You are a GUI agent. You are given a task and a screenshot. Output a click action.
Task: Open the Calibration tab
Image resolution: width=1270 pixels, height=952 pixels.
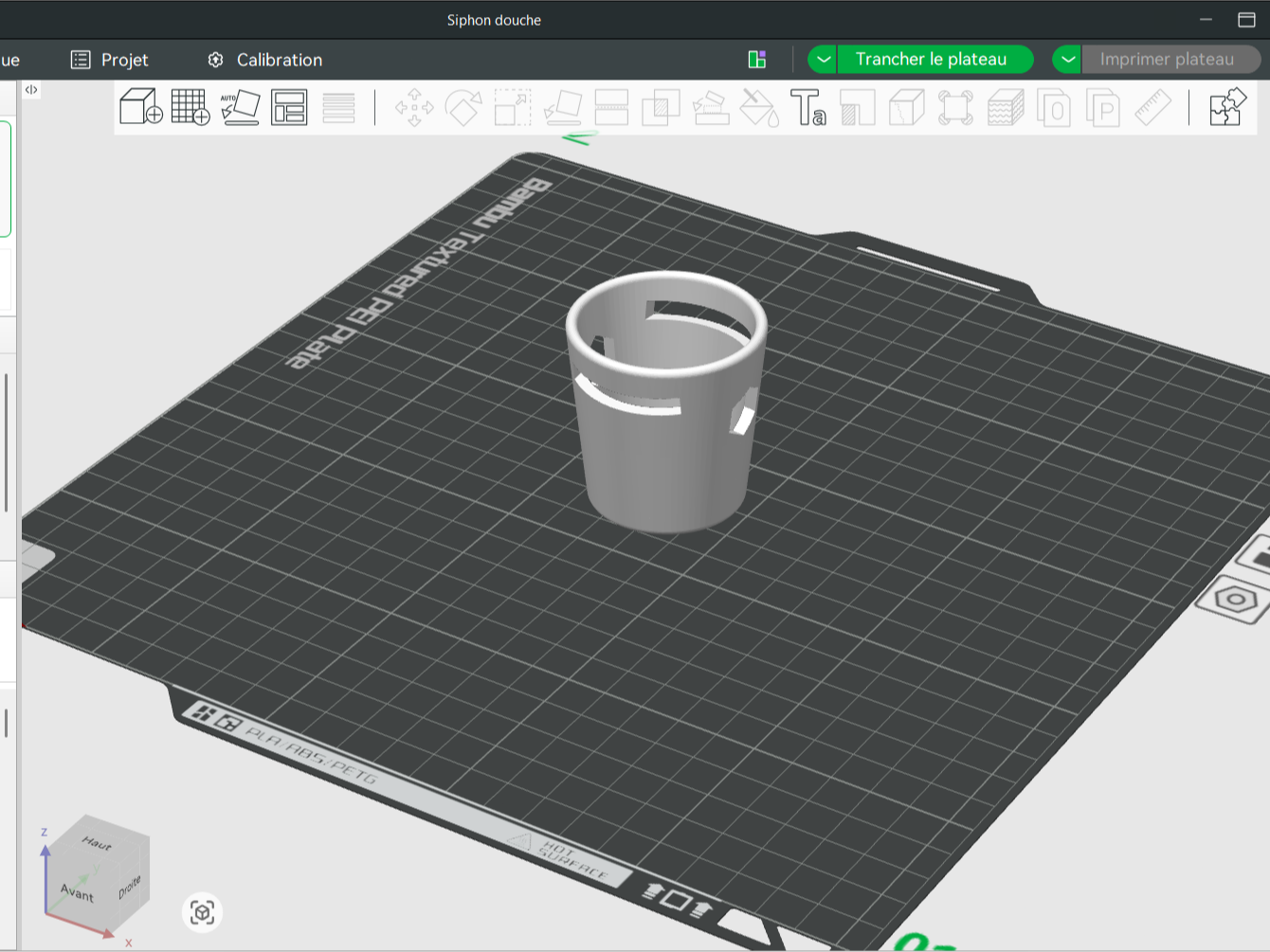(264, 60)
